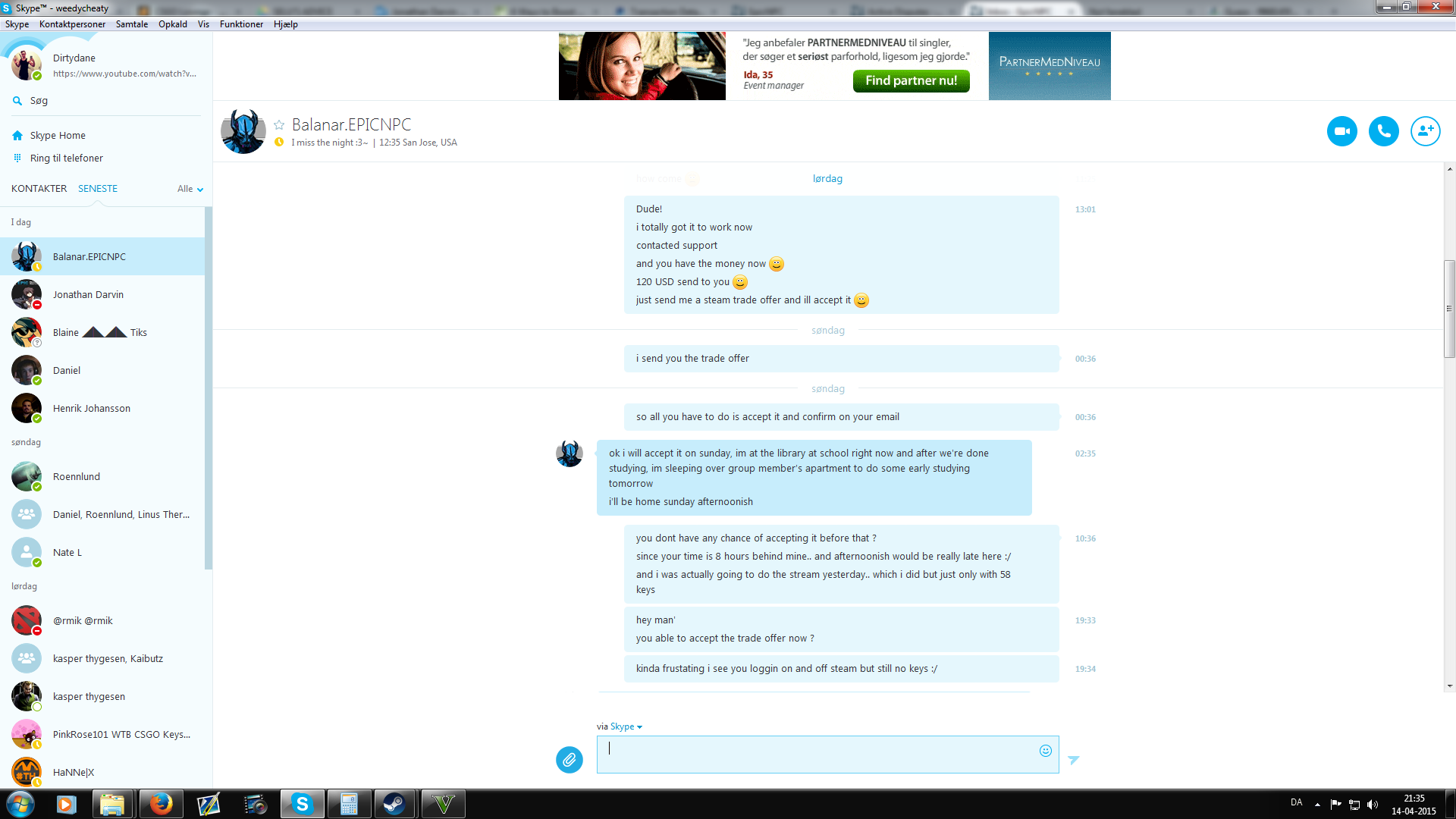Screen dimensions: 1456x819
Task: Open the via Skype dropdown
Action: pyautogui.click(x=626, y=726)
